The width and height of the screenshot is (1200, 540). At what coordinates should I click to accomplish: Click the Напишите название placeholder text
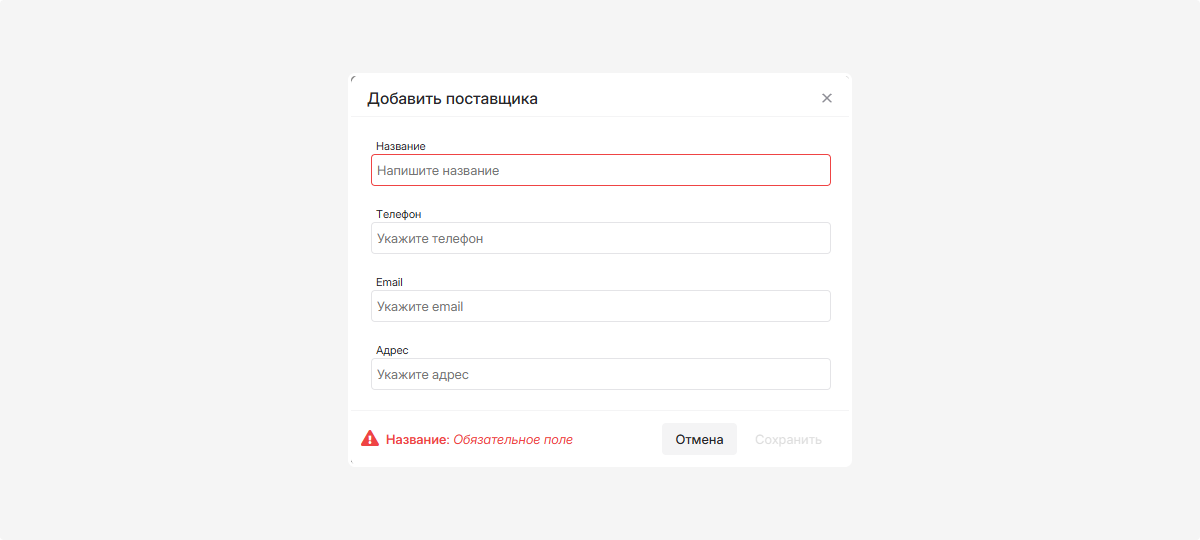[x=438, y=171]
